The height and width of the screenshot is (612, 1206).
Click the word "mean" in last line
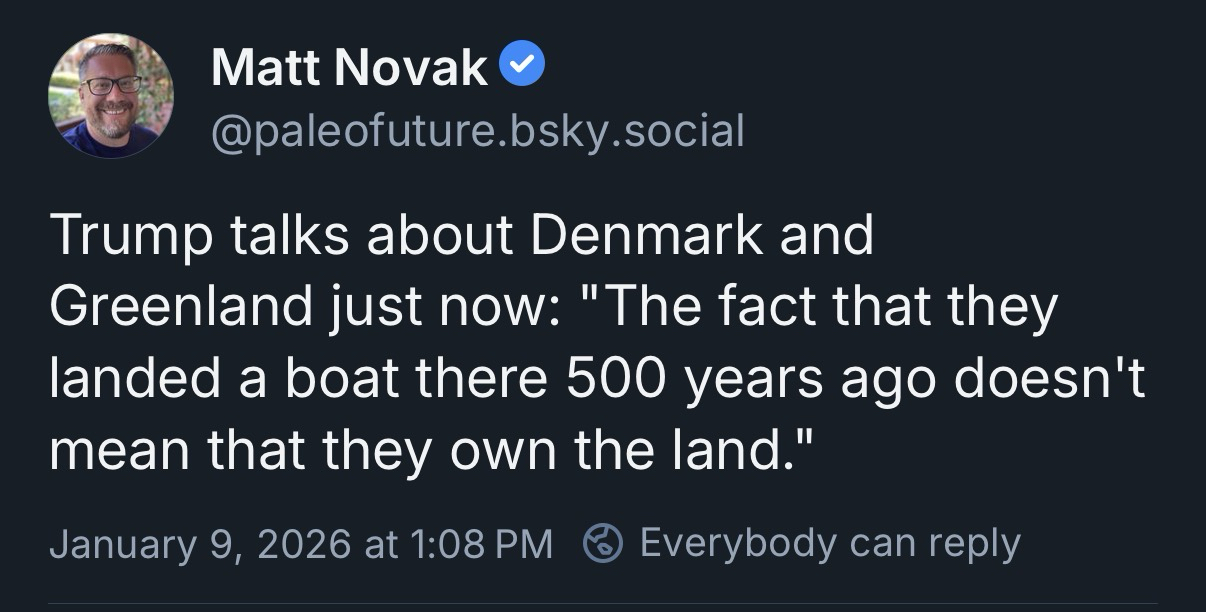pos(113,452)
